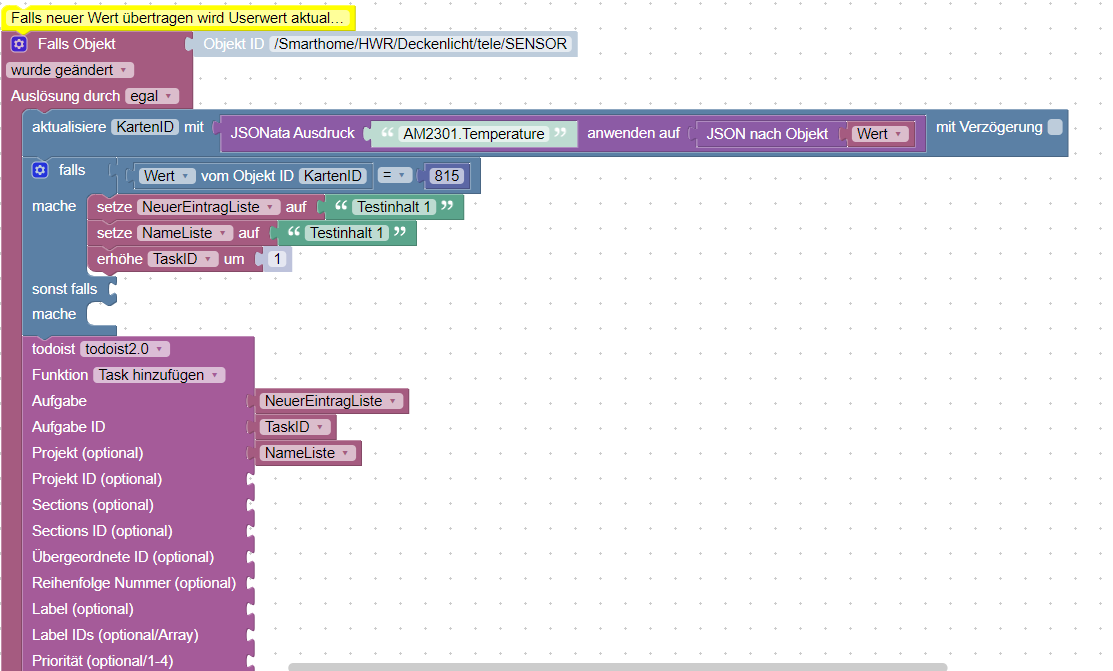The image size is (1113, 671).
Task: Click the anwenden auf text
Action: pos(633,133)
